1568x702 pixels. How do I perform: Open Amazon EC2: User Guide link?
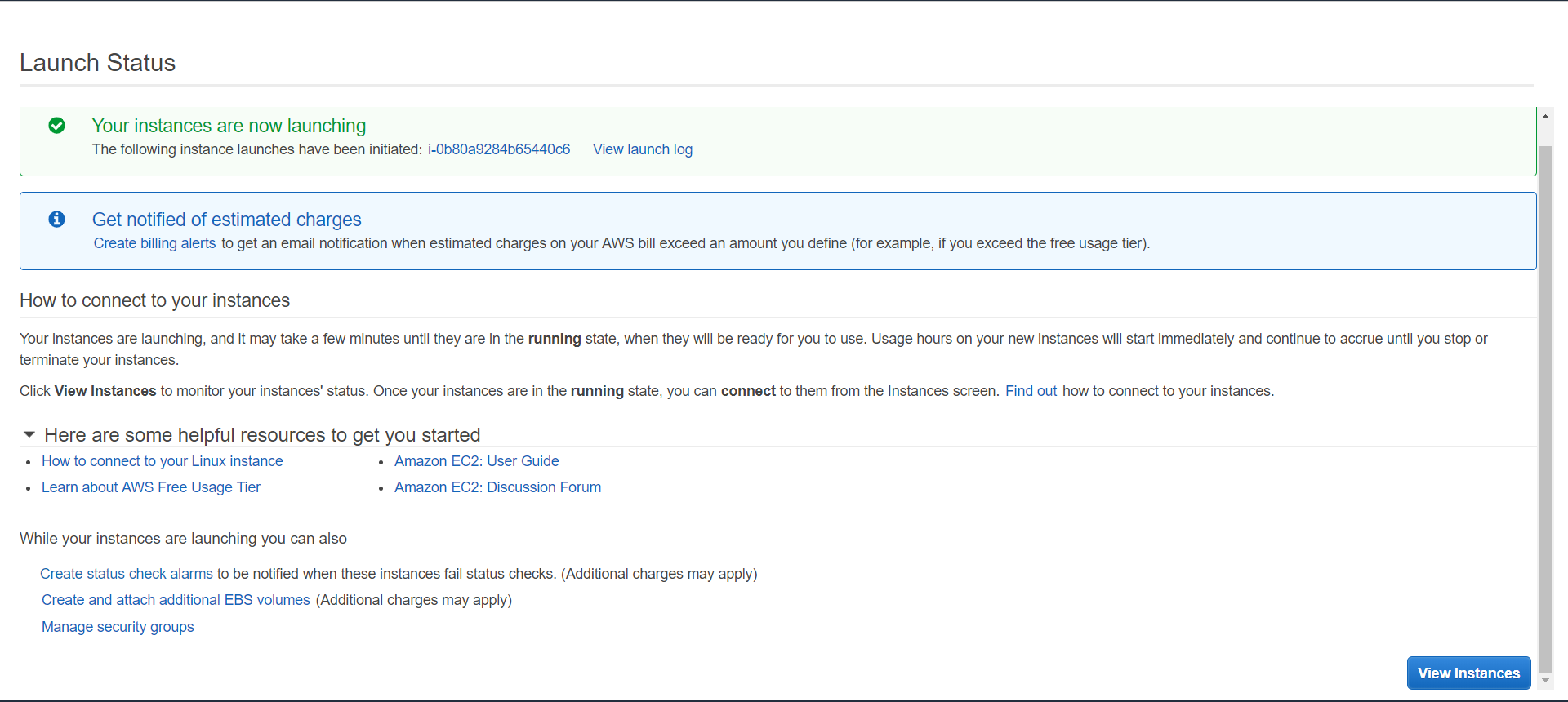coord(476,461)
